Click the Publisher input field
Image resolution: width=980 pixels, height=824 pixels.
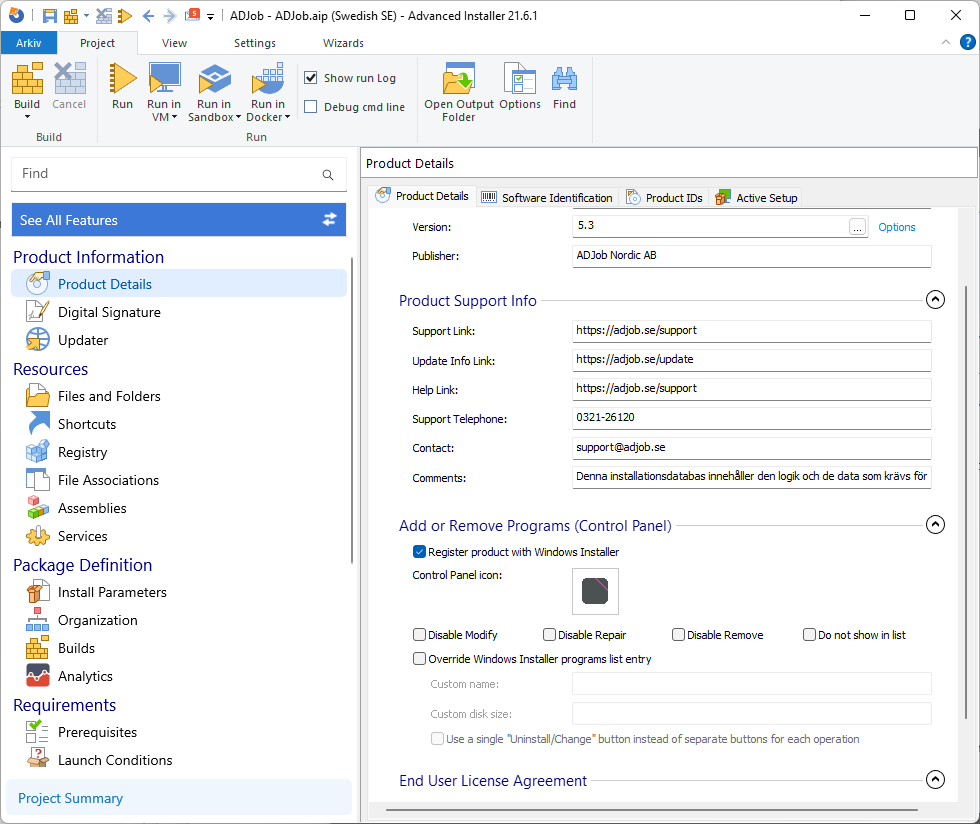(x=752, y=256)
